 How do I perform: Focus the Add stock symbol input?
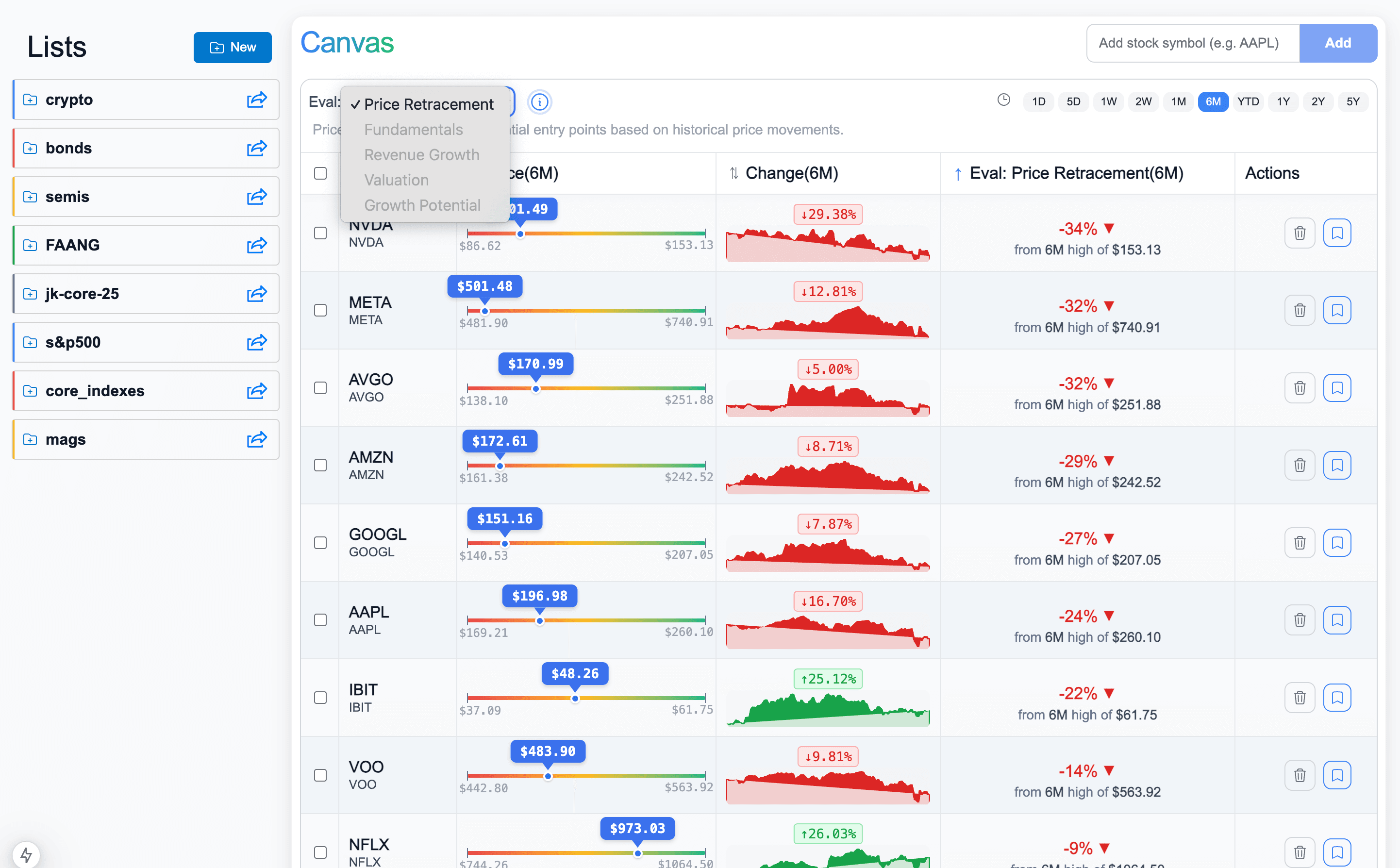(1193, 43)
